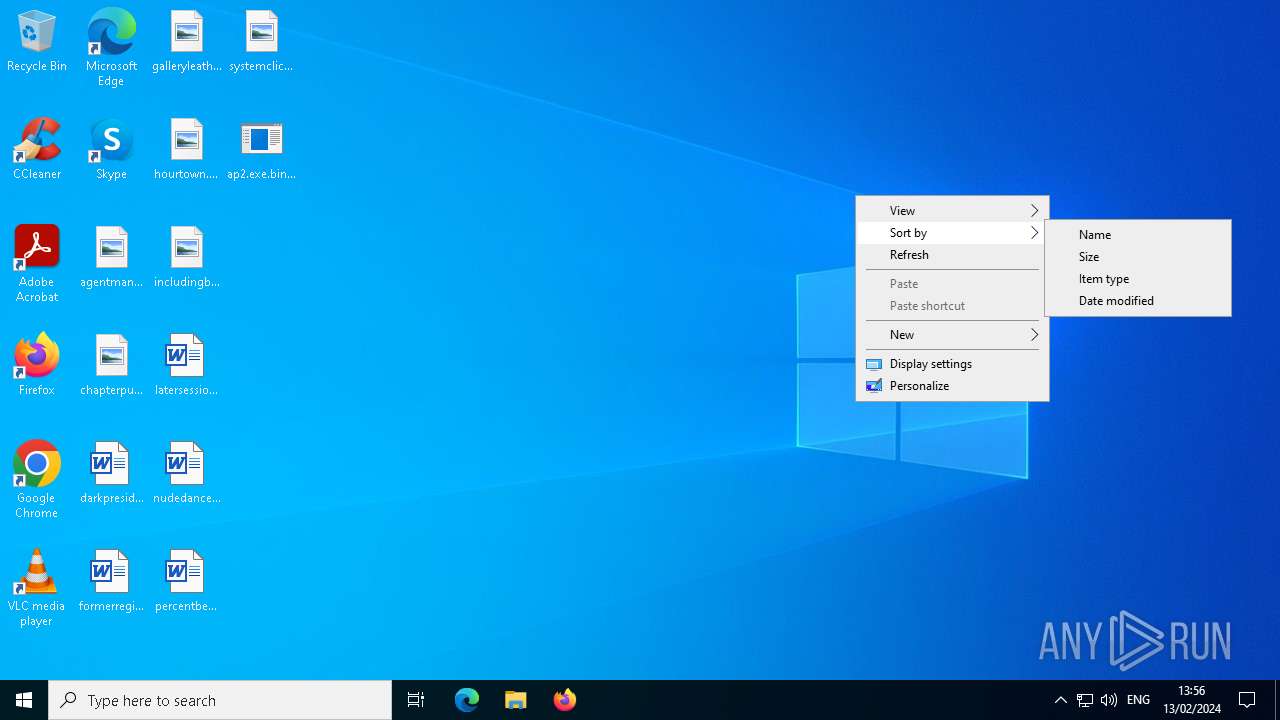Show hidden system tray icons
Screen dimensions: 1280x720
pos(1061,700)
